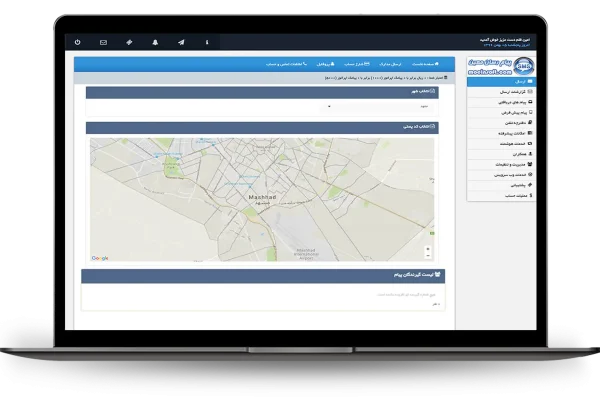Click the power/logout icon in top bar
Viewport: 600px width, 400px height.
click(x=78, y=42)
